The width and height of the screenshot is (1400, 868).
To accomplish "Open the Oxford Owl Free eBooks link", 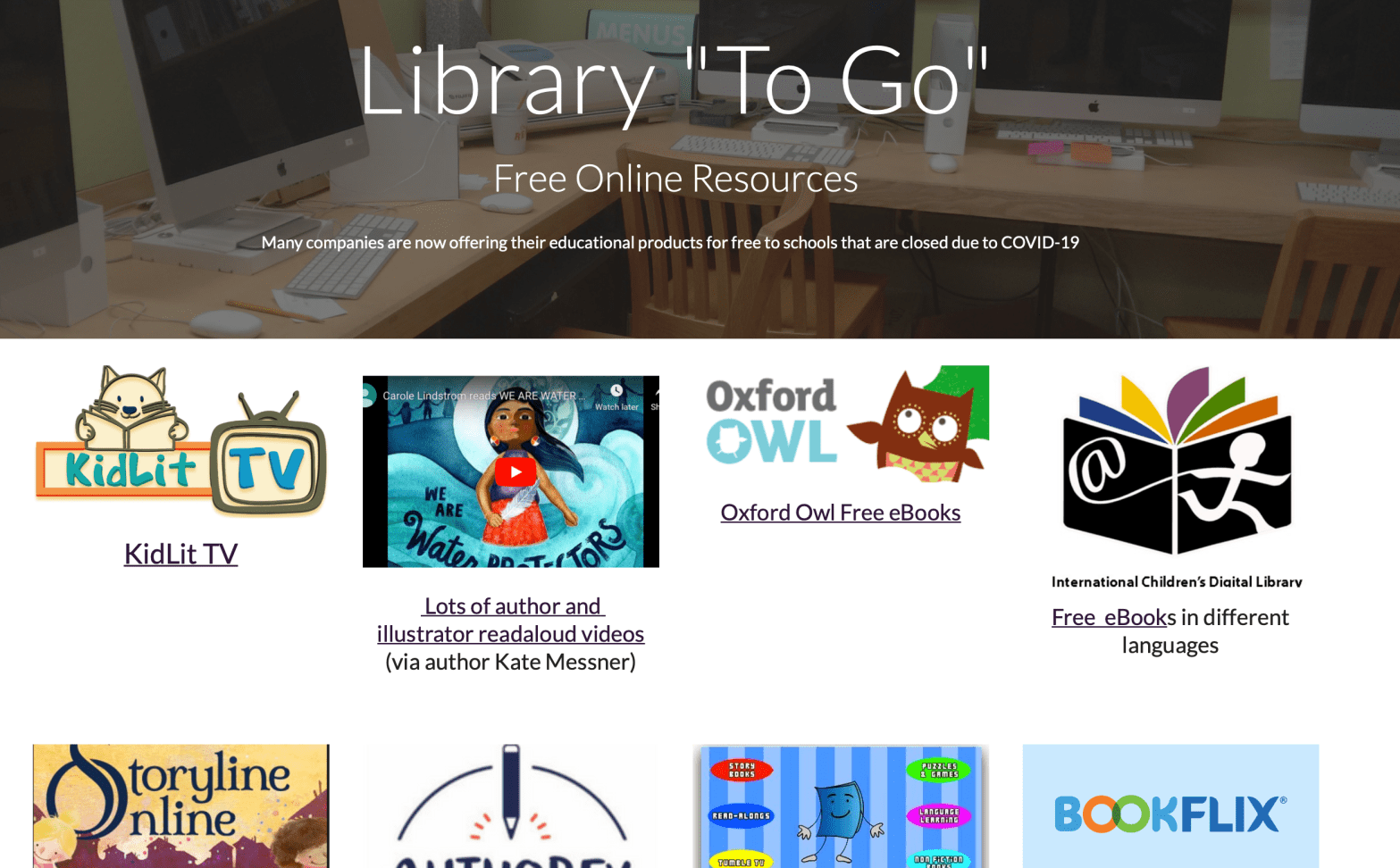I will point(841,513).
